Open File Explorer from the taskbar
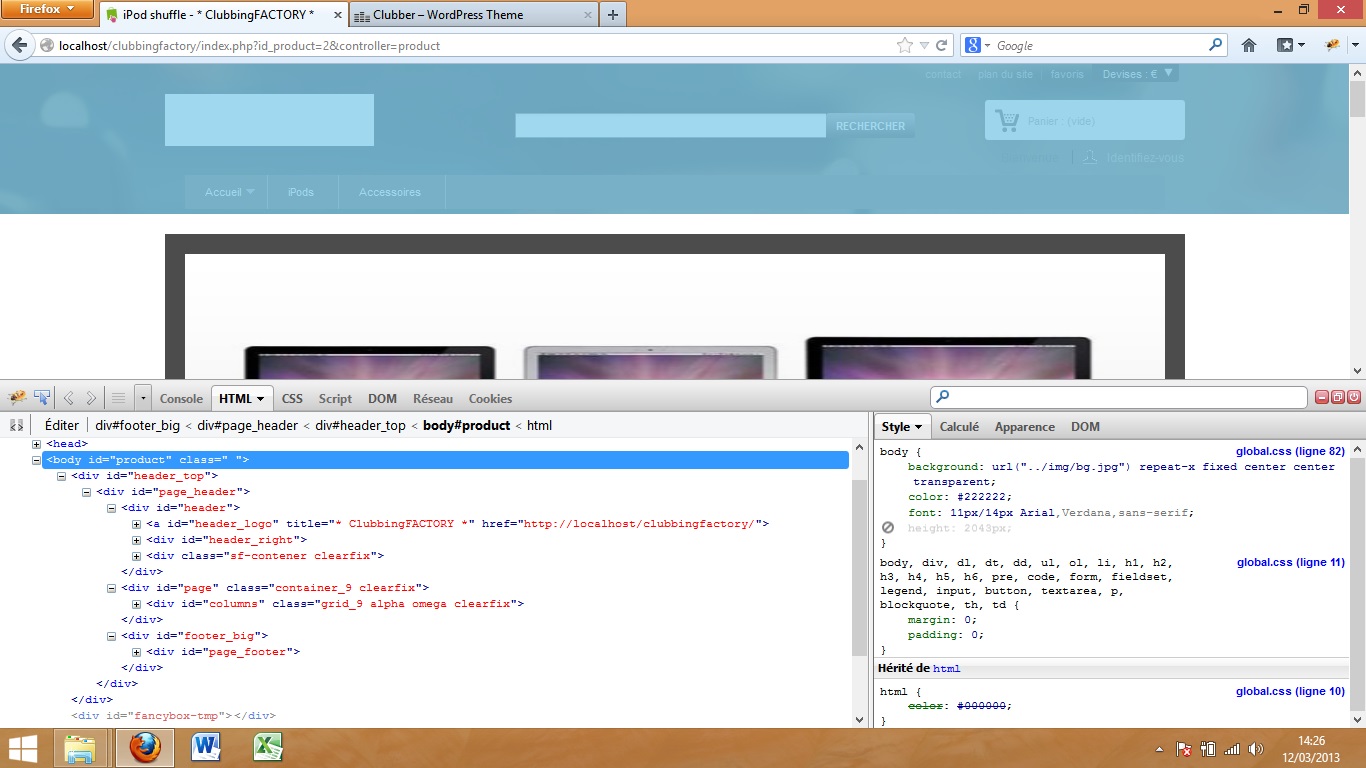 pyautogui.click(x=79, y=748)
